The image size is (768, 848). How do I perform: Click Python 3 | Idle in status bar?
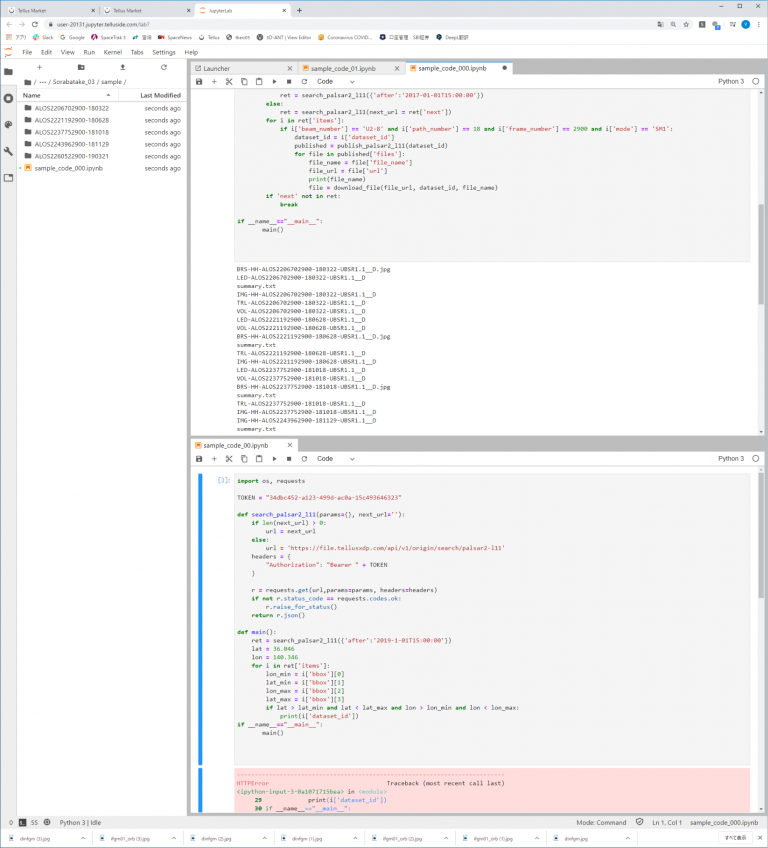coord(80,823)
